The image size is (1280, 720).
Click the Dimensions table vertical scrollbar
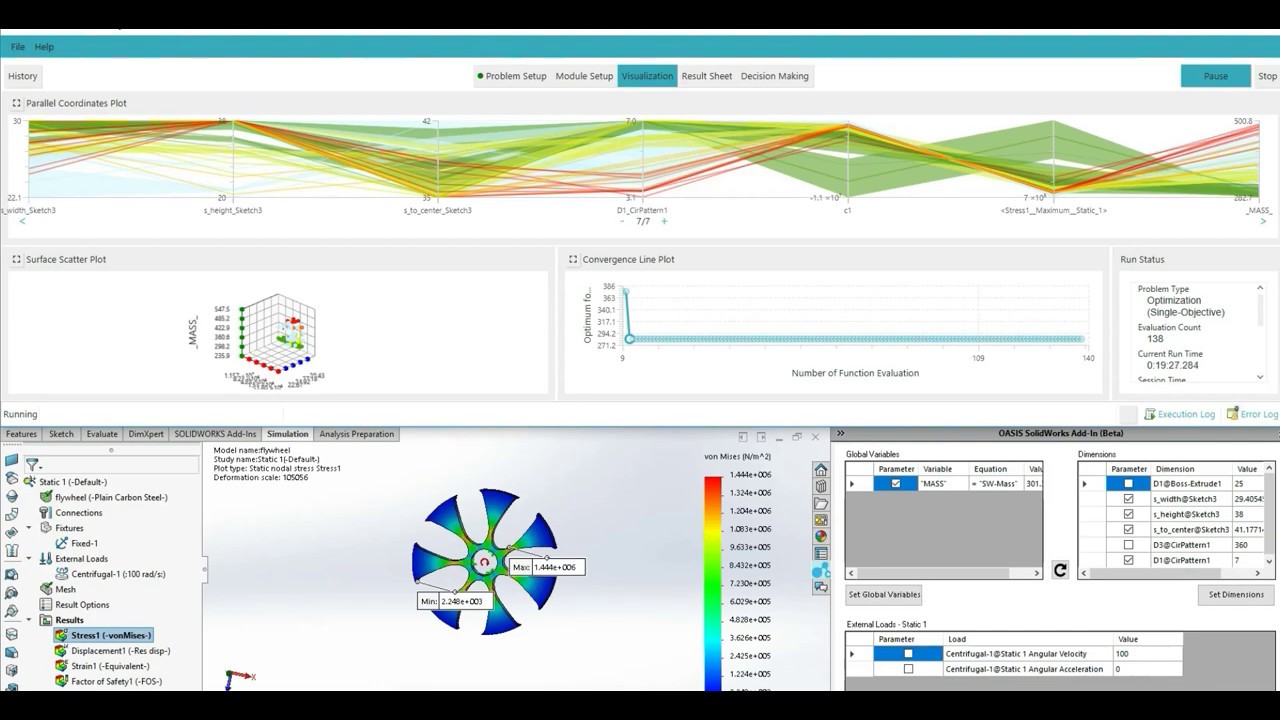click(1269, 515)
